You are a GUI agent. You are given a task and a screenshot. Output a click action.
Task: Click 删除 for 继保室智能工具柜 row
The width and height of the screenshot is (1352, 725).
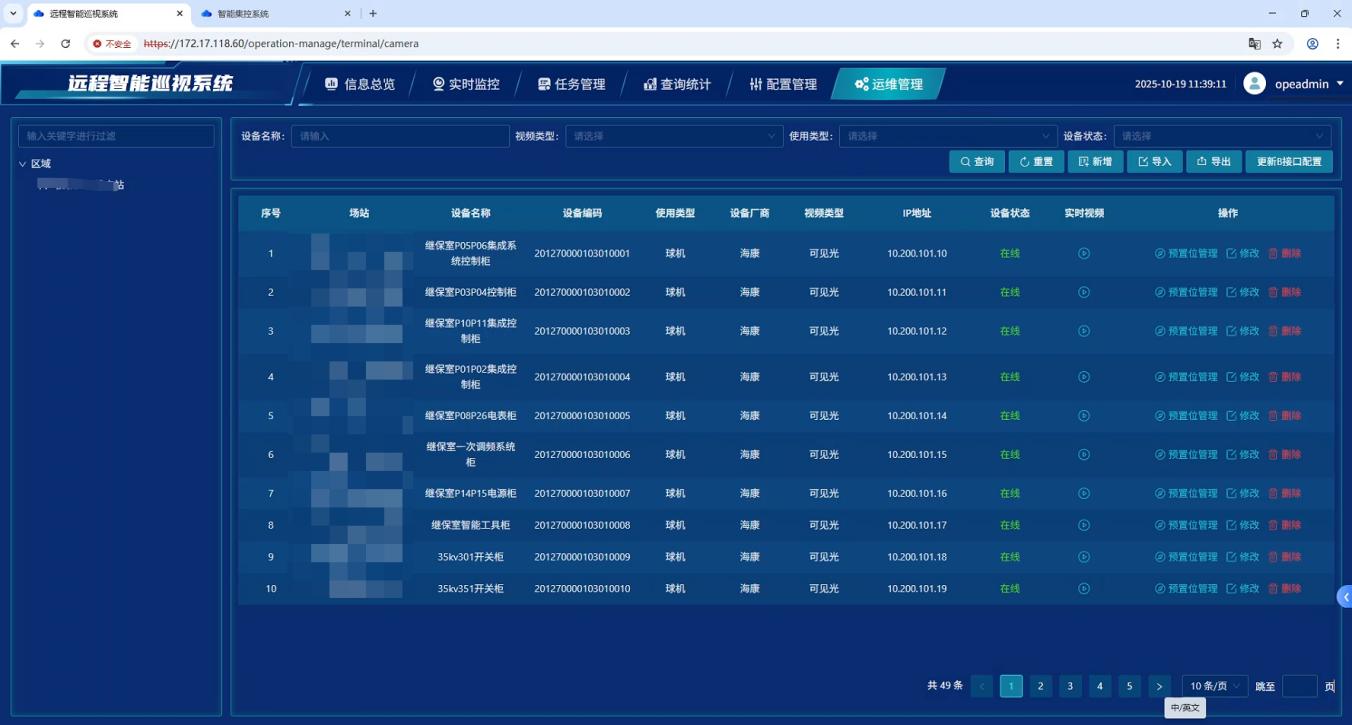tap(1285, 525)
